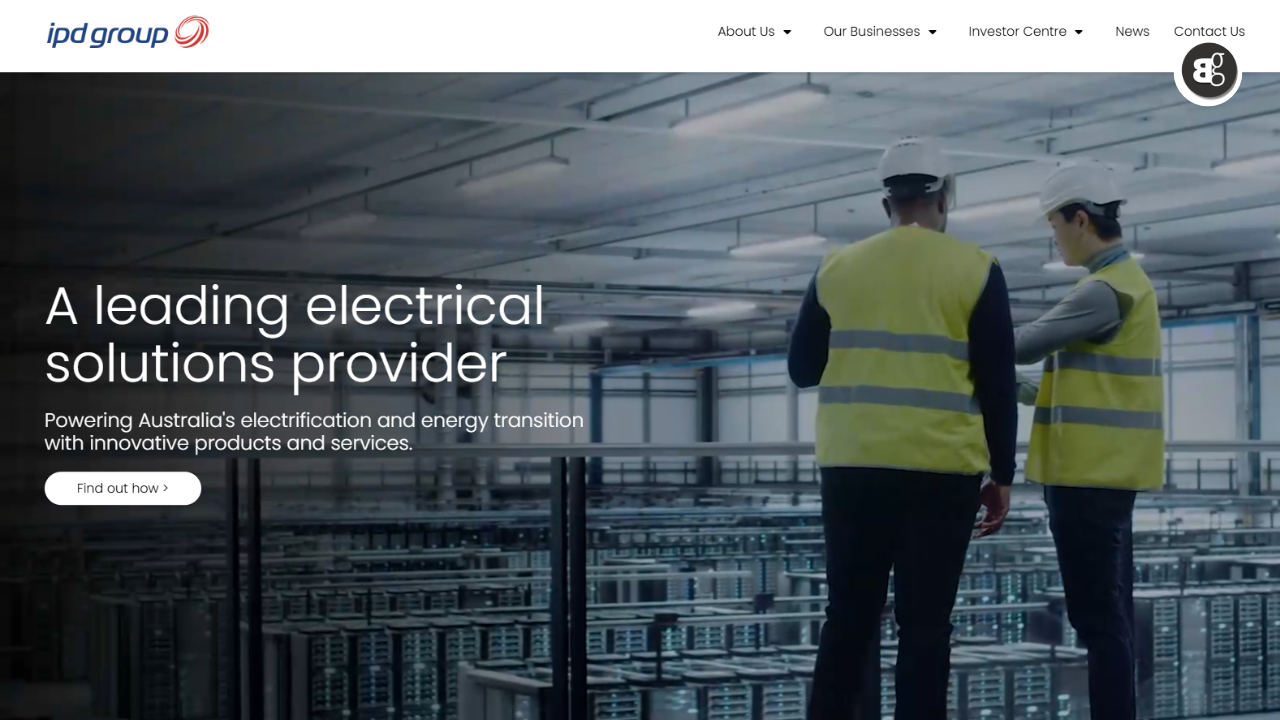Click the Investor Centre menu text

click(x=1017, y=32)
